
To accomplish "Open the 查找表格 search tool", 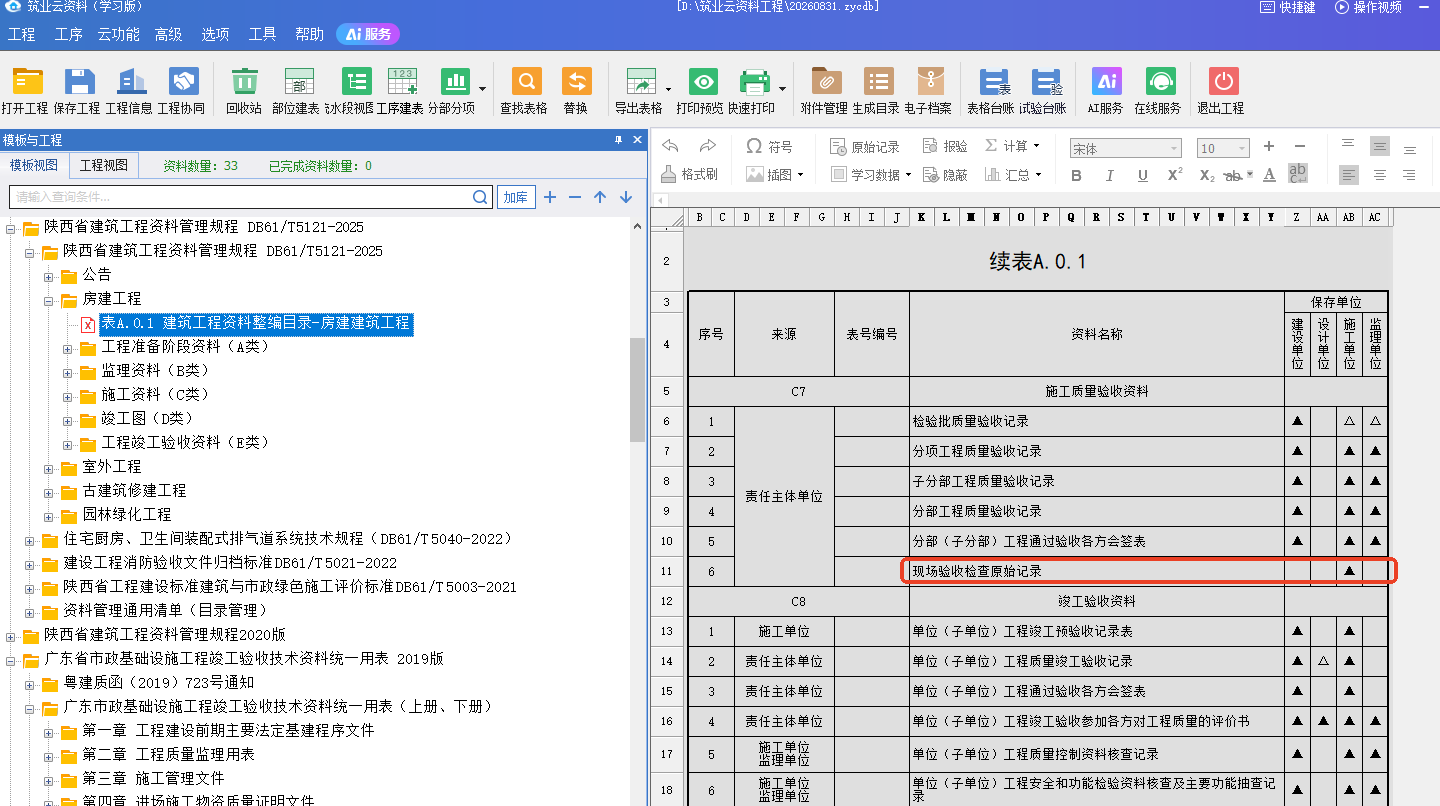I will click(524, 91).
